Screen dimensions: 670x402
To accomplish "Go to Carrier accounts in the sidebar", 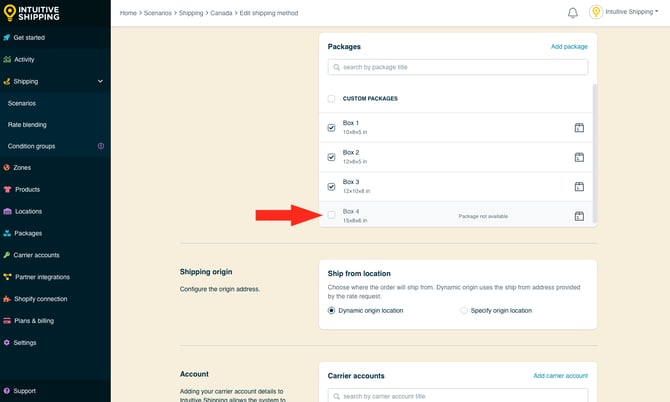I will coord(36,255).
